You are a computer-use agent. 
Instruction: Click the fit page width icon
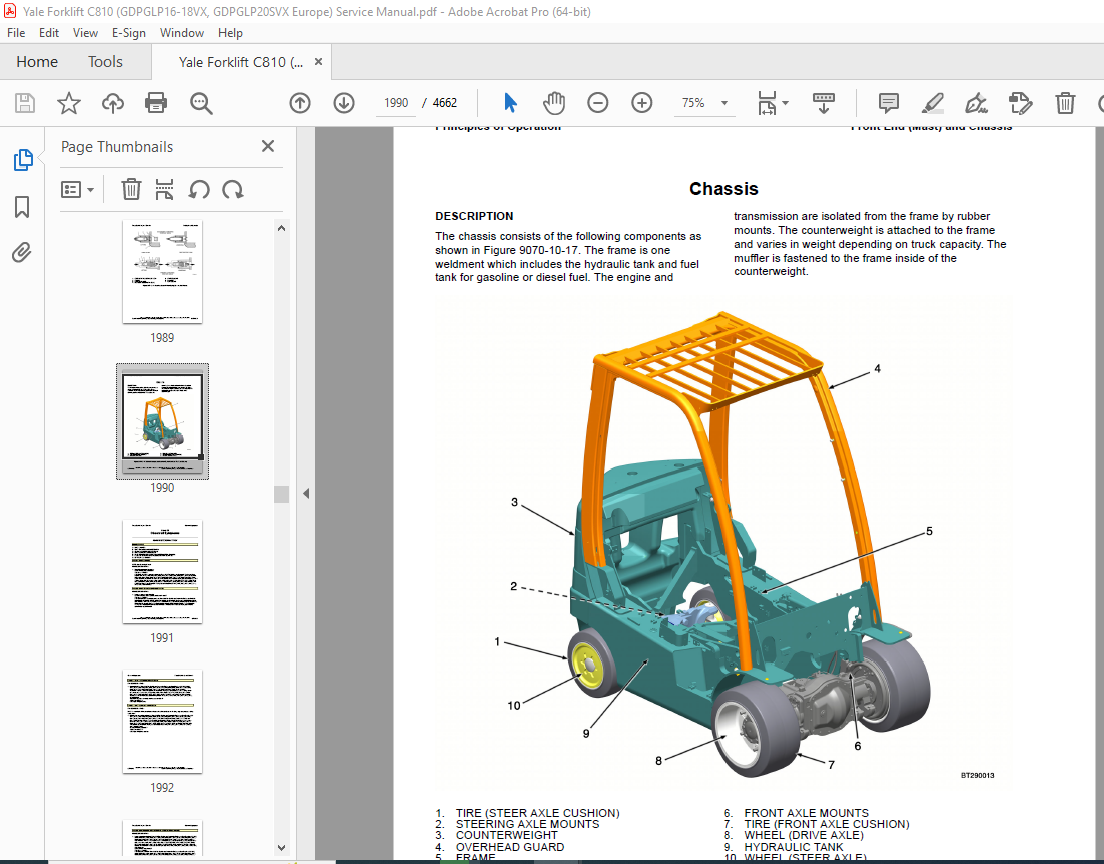tap(767, 103)
